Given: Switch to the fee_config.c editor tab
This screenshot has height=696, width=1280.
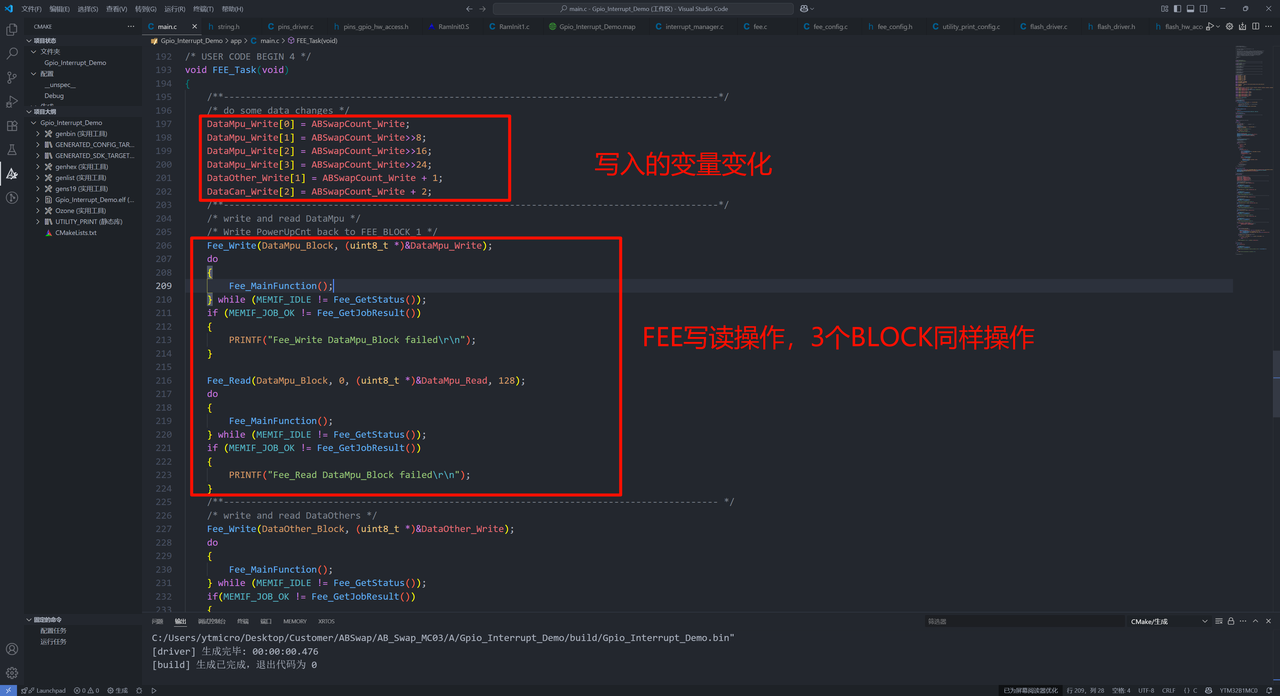Looking at the screenshot, I should click(830, 27).
